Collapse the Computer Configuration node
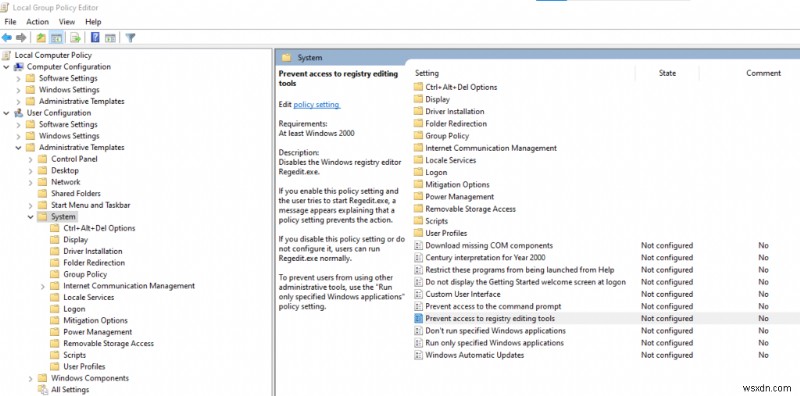This screenshot has width=800, height=396. [x=6, y=67]
